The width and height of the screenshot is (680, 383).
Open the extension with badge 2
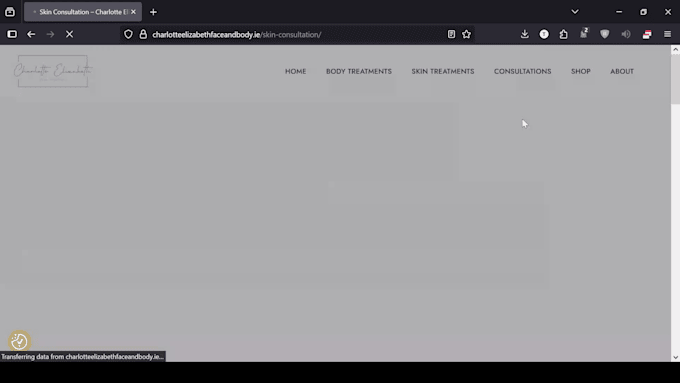click(584, 33)
